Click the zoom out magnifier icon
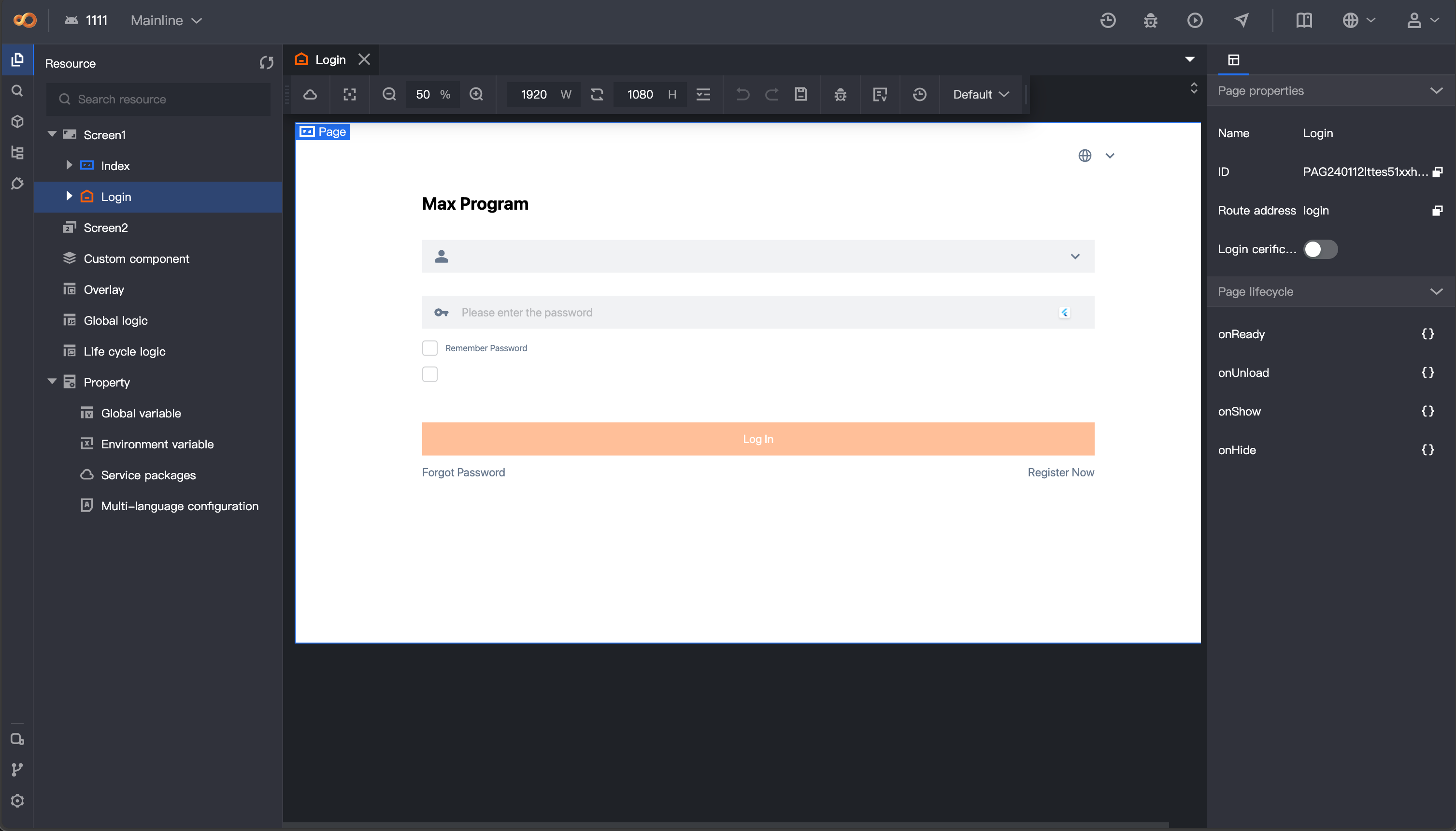 pyautogui.click(x=389, y=94)
